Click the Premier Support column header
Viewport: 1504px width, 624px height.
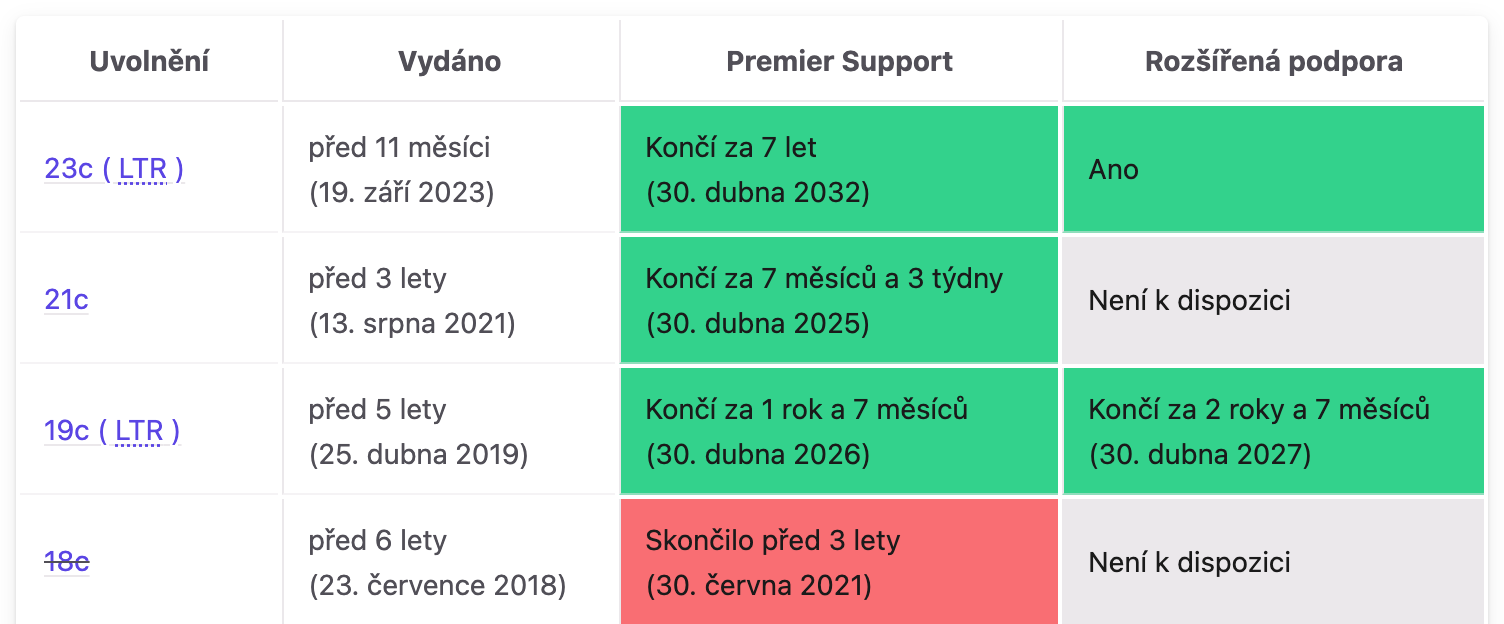pos(839,62)
